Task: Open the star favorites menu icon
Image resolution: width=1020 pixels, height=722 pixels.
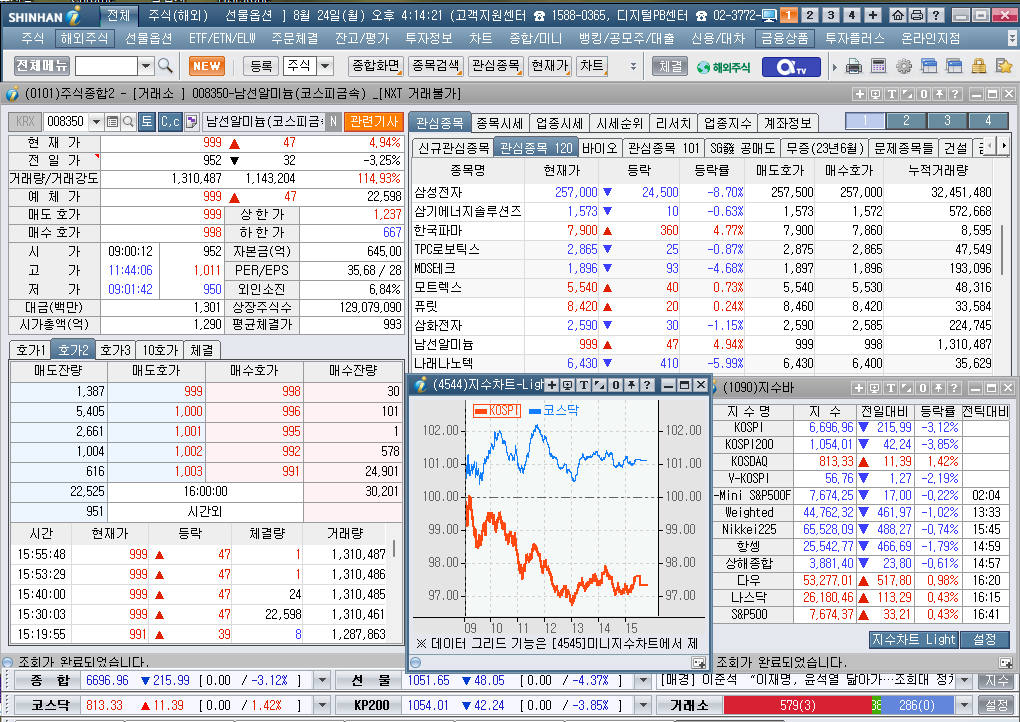Action: 1004,66
